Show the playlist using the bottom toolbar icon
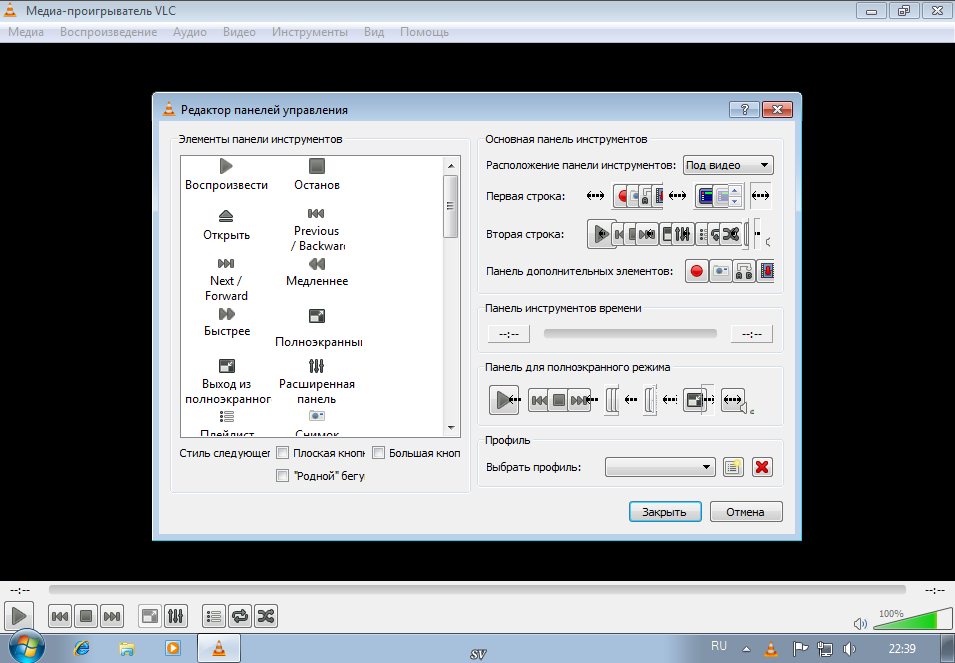The image size is (955, 663). pyautogui.click(x=214, y=617)
